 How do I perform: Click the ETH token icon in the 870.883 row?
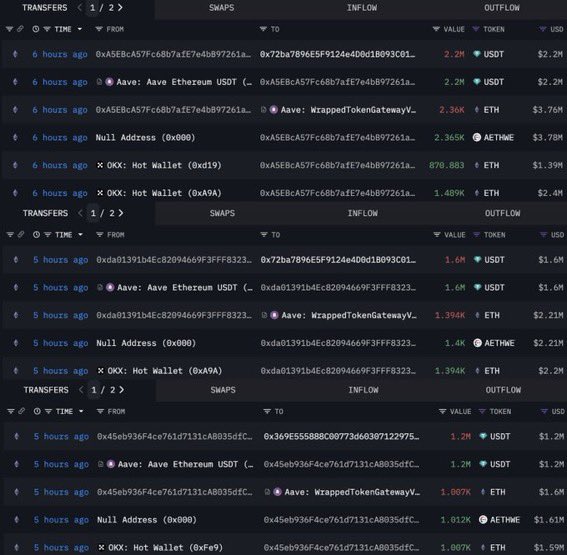click(x=477, y=165)
